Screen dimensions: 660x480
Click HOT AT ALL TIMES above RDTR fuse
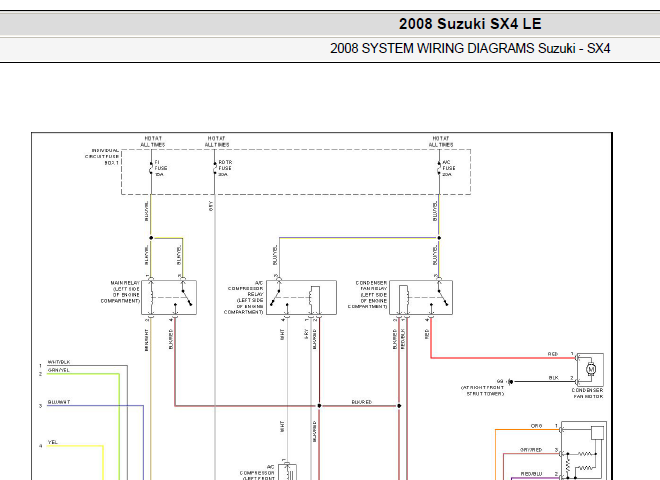point(217,141)
